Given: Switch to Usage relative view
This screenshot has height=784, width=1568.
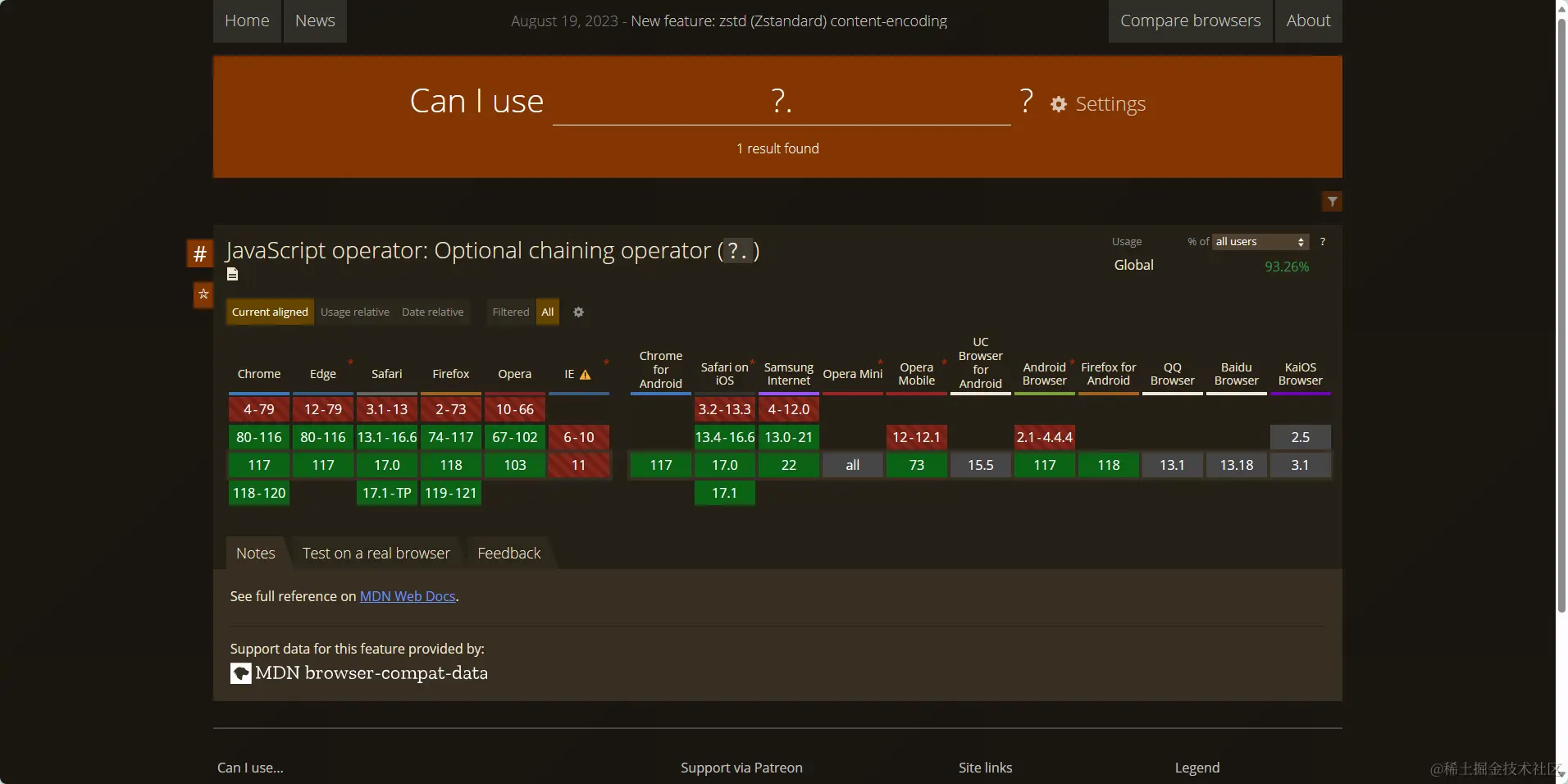Looking at the screenshot, I should pos(355,312).
